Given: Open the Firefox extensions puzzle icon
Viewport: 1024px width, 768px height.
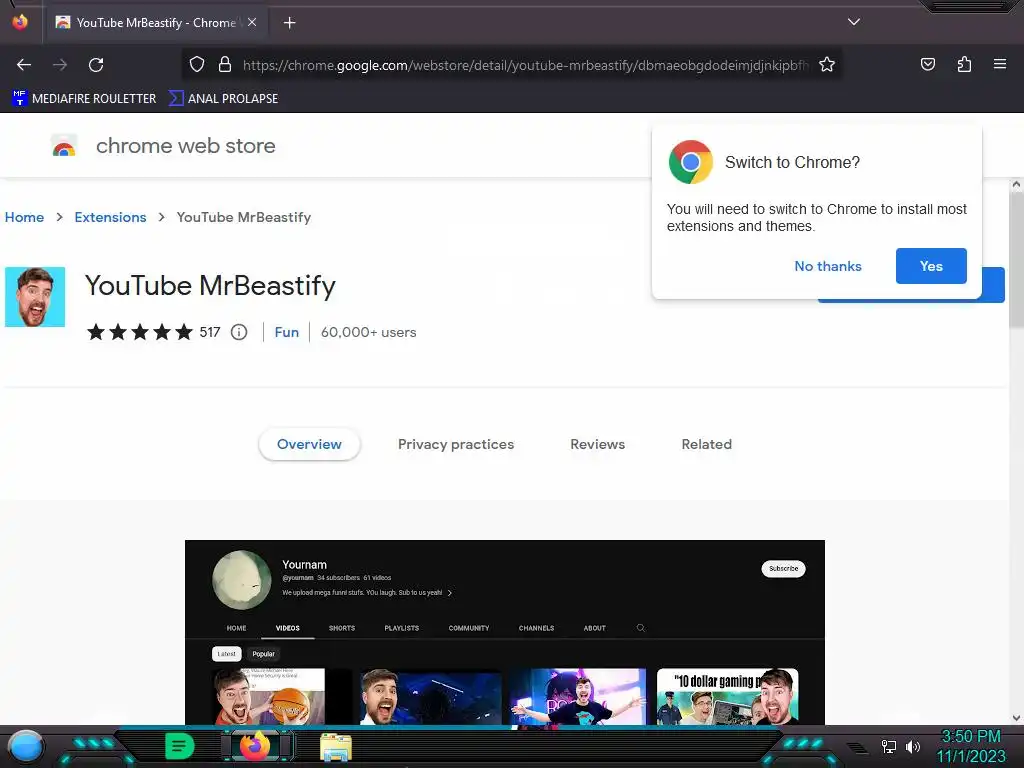Looking at the screenshot, I should (x=964, y=64).
